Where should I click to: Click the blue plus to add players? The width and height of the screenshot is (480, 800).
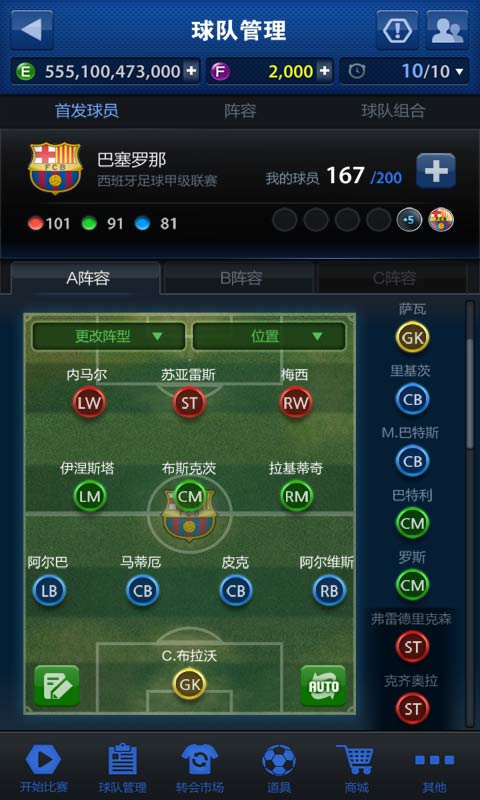[x=436, y=171]
